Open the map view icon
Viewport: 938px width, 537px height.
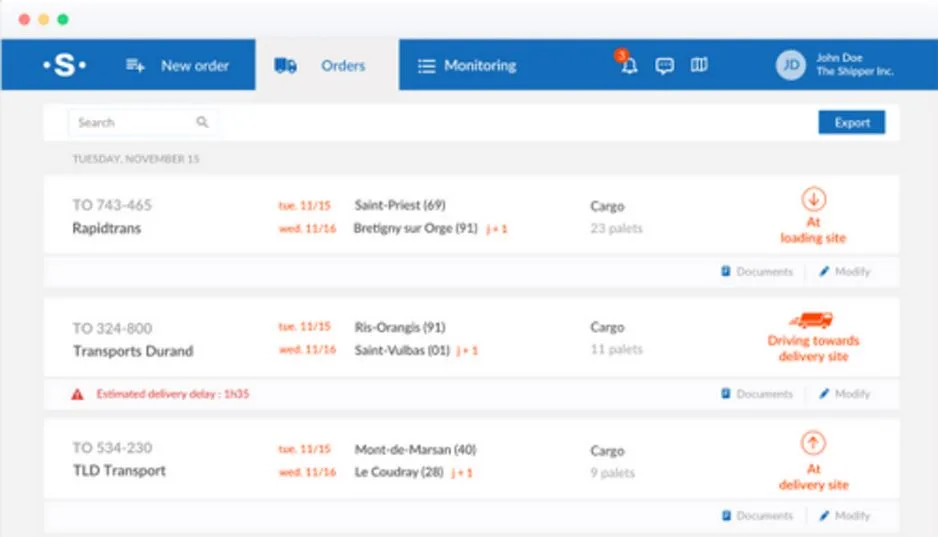(699, 65)
